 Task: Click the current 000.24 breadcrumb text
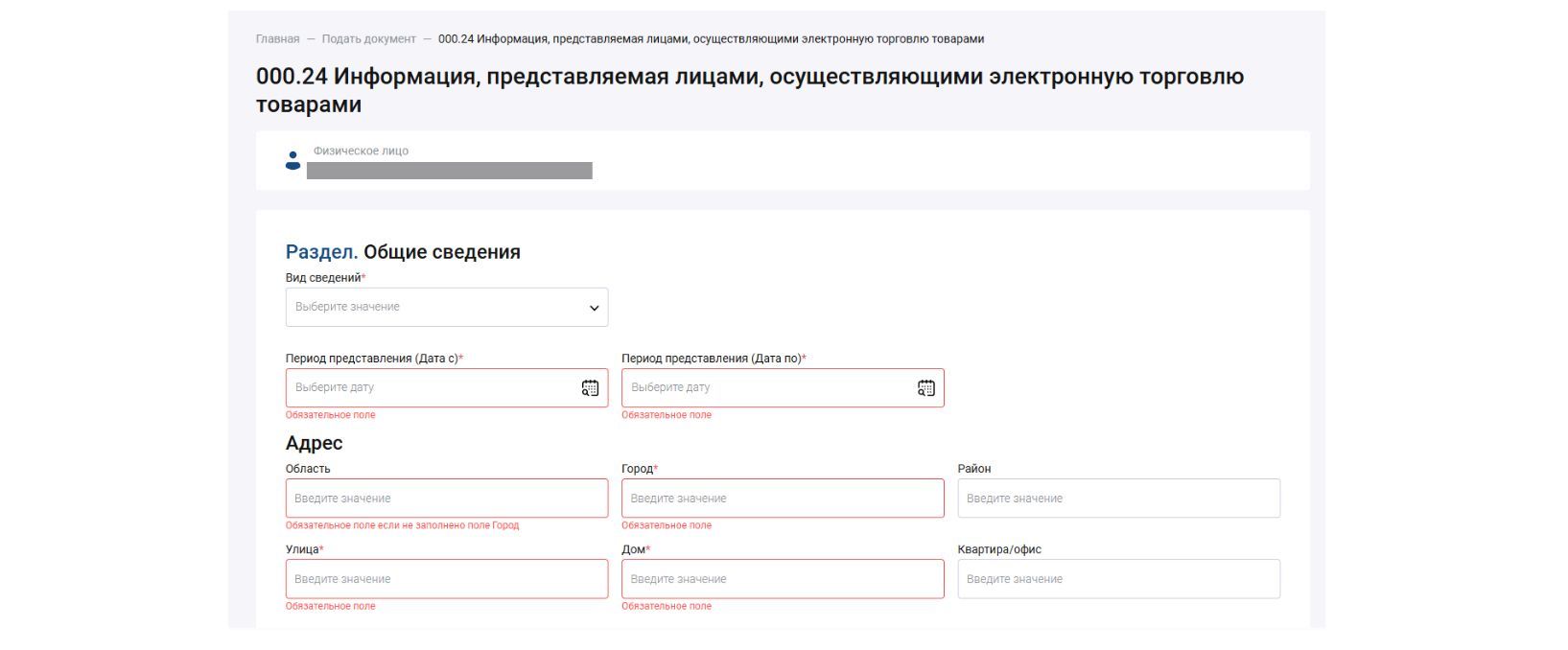click(711, 39)
